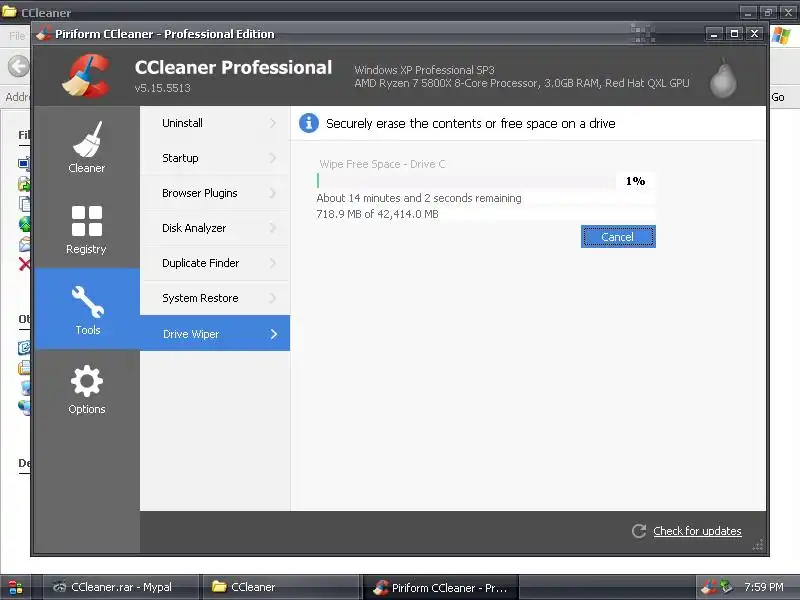Image resolution: width=800 pixels, height=600 pixels.
Task: Click chevron next to Drive Wiper
Action: (274, 334)
